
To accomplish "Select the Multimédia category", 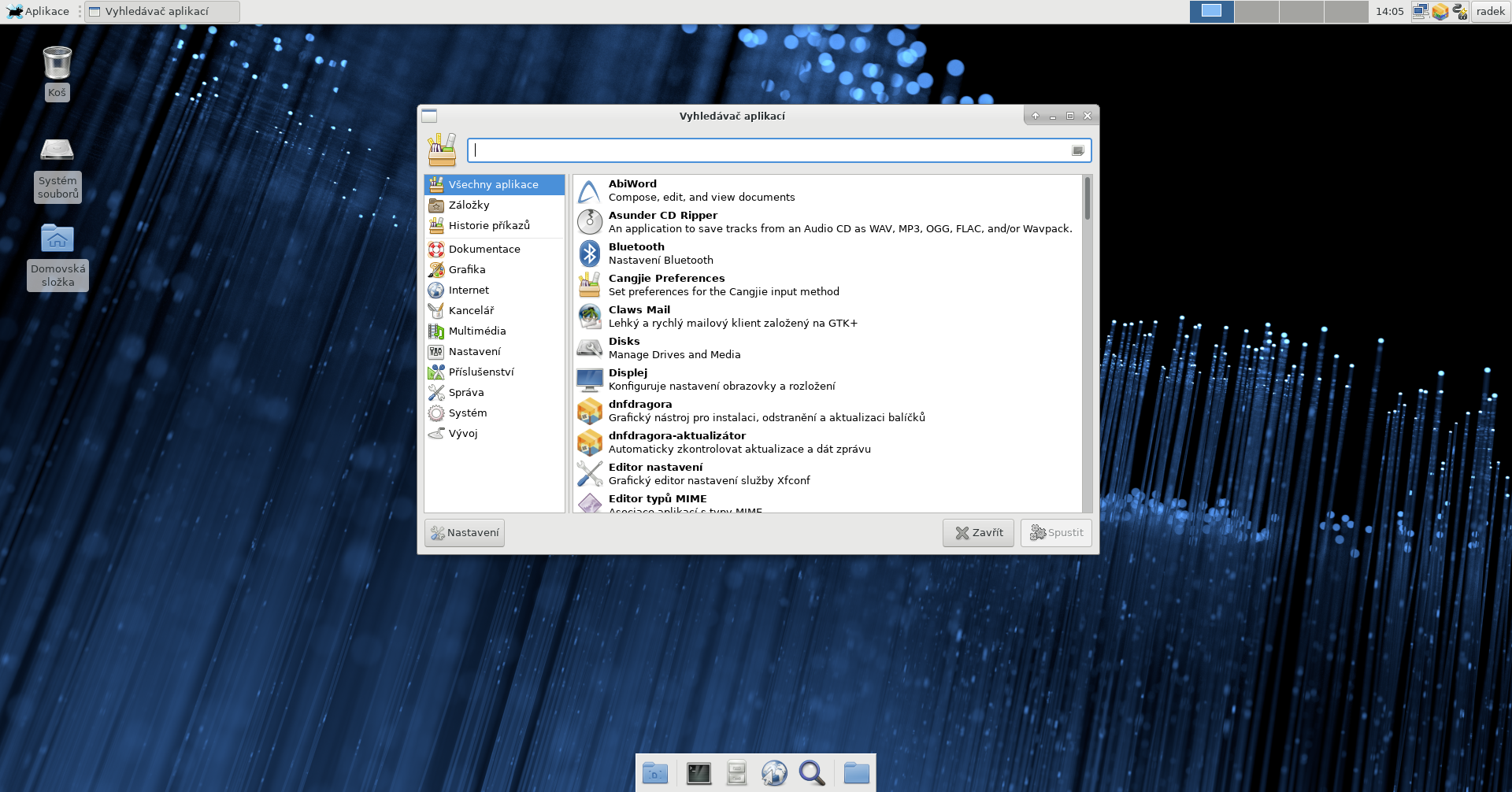I will click(x=476, y=331).
